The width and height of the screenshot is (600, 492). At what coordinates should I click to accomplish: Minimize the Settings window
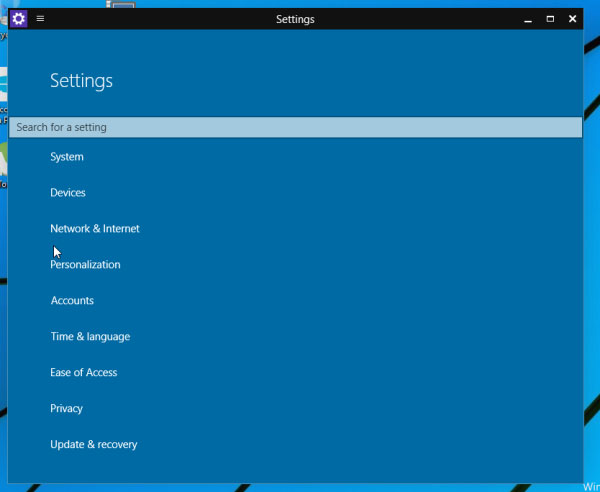point(527,18)
